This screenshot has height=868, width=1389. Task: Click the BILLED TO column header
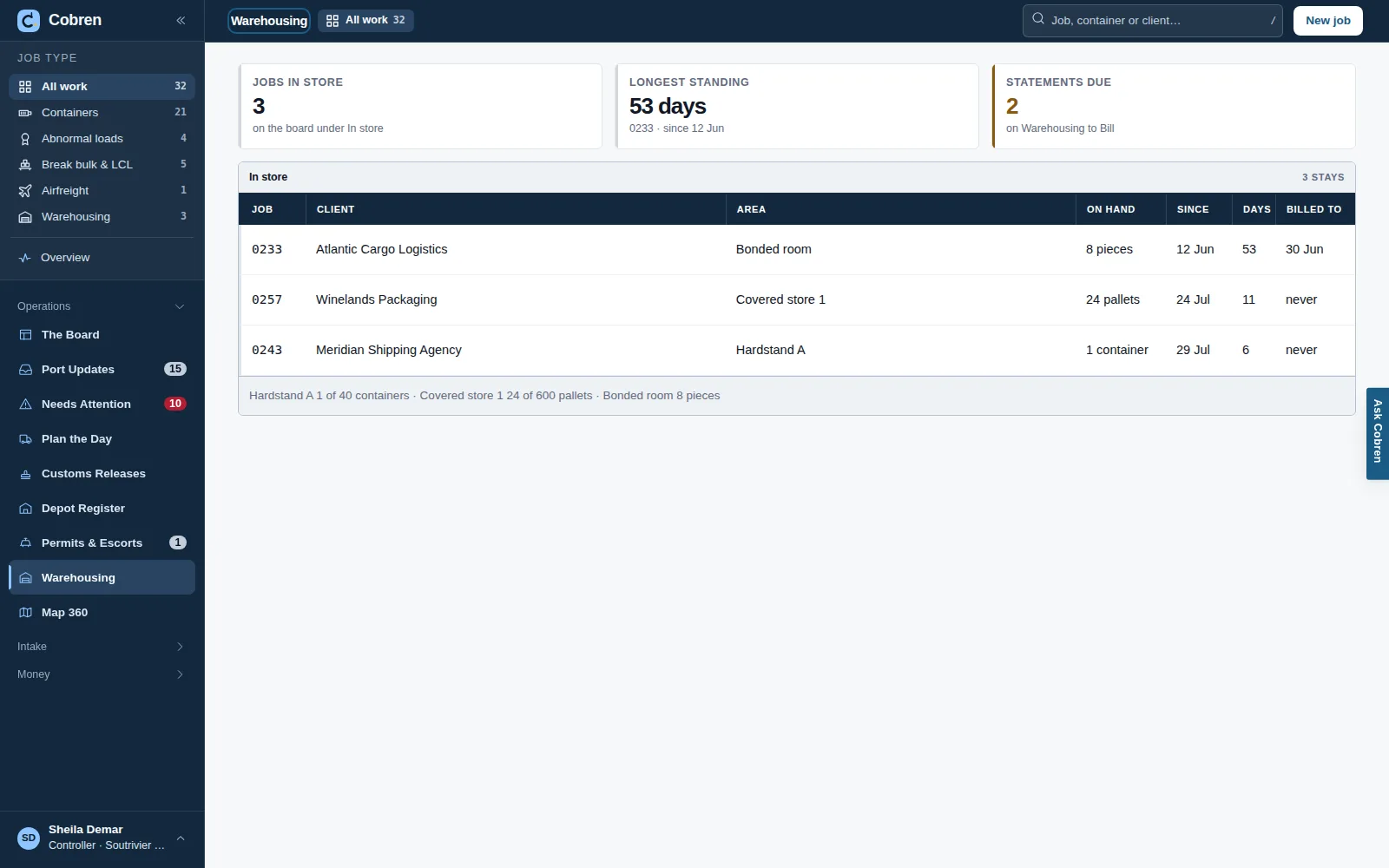pos(1313,210)
